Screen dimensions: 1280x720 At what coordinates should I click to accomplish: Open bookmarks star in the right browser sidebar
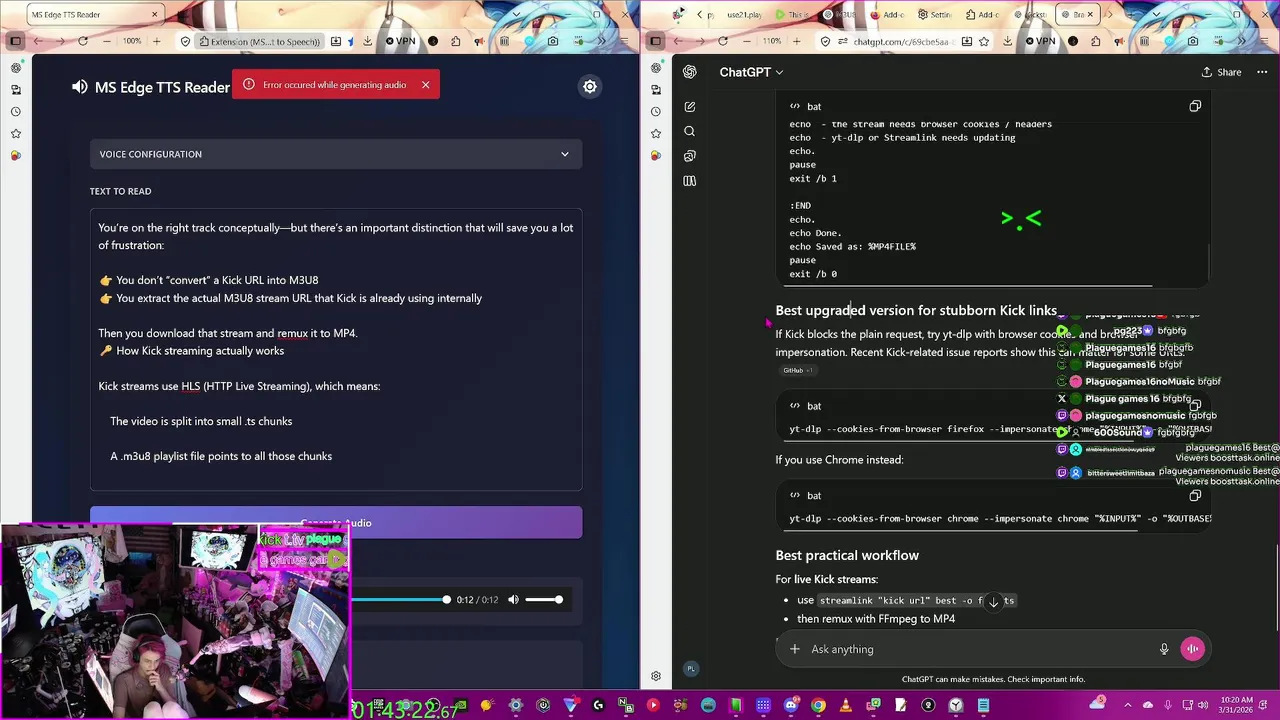click(x=655, y=133)
